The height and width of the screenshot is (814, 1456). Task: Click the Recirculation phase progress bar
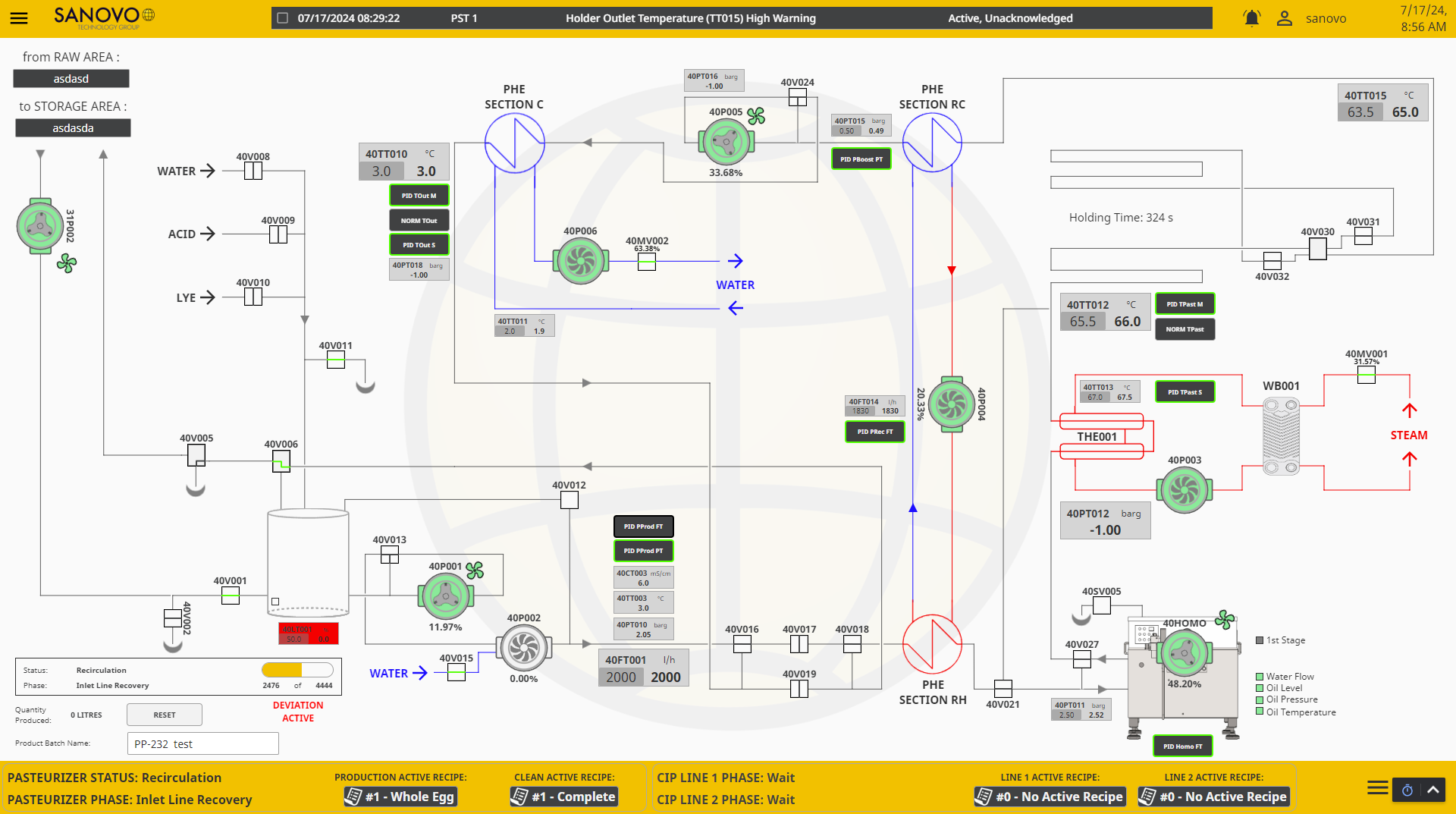[298, 670]
